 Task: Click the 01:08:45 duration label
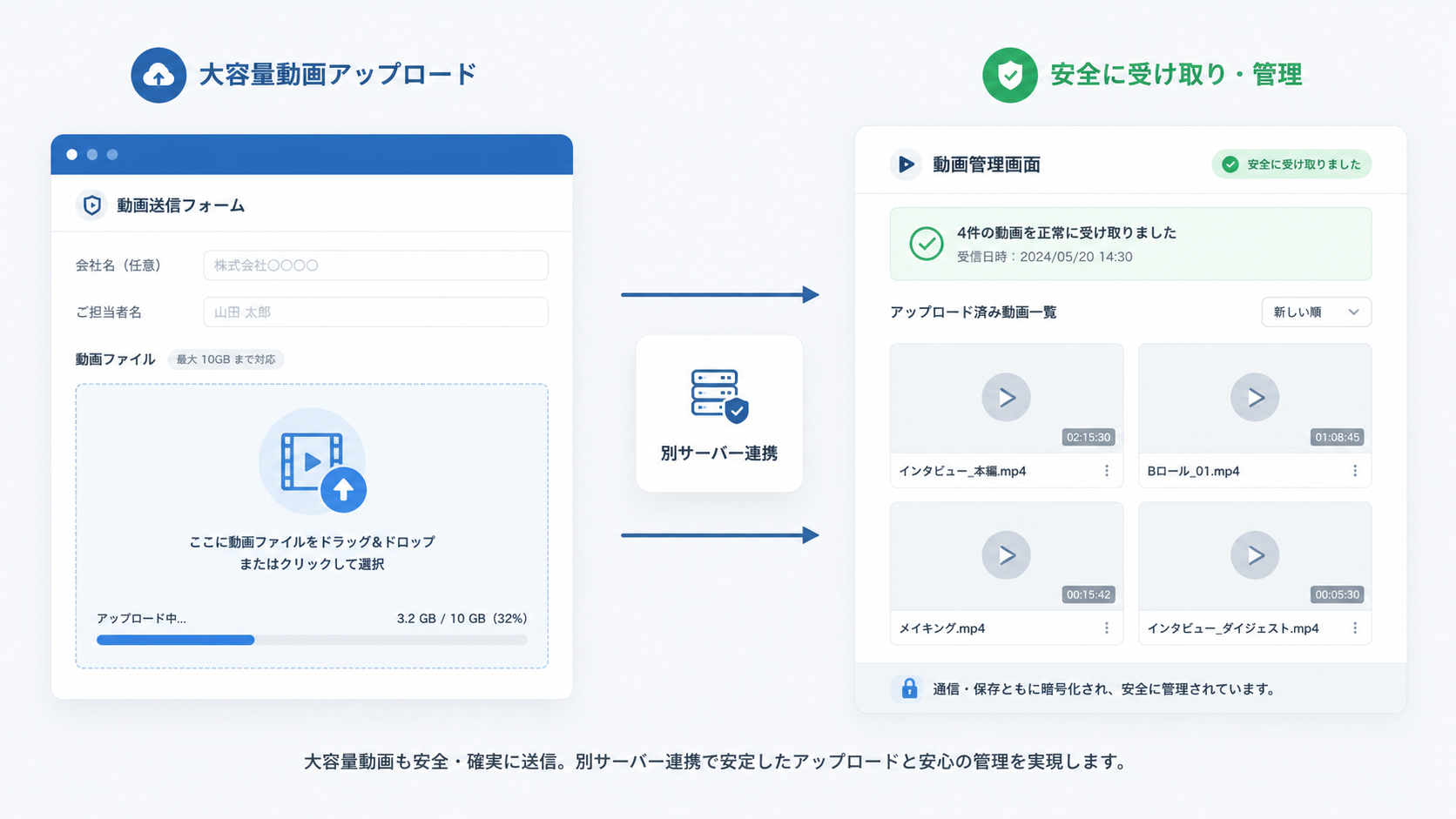pos(1337,437)
